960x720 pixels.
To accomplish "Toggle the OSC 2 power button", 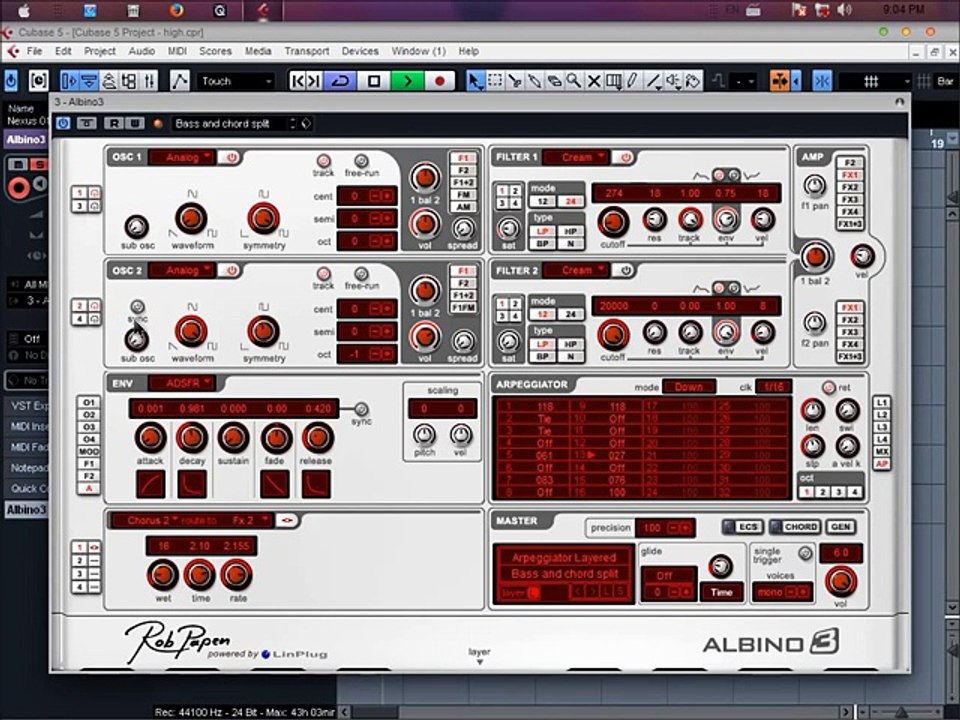I will (231, 270).
